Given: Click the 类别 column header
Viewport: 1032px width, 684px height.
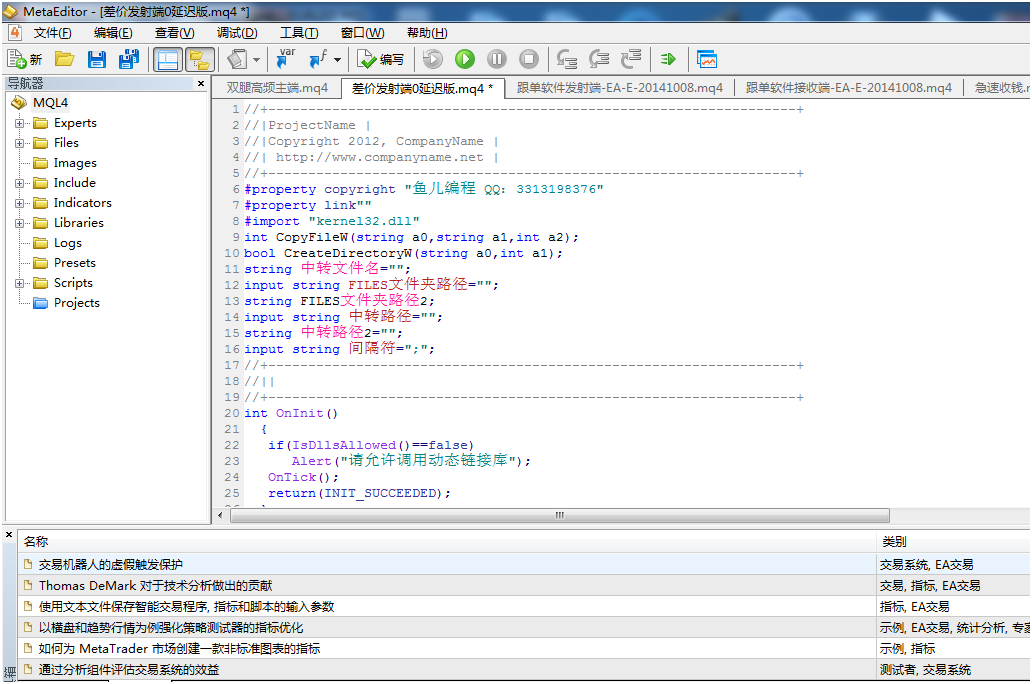Looking at the screenshot, I should point(954,542).
